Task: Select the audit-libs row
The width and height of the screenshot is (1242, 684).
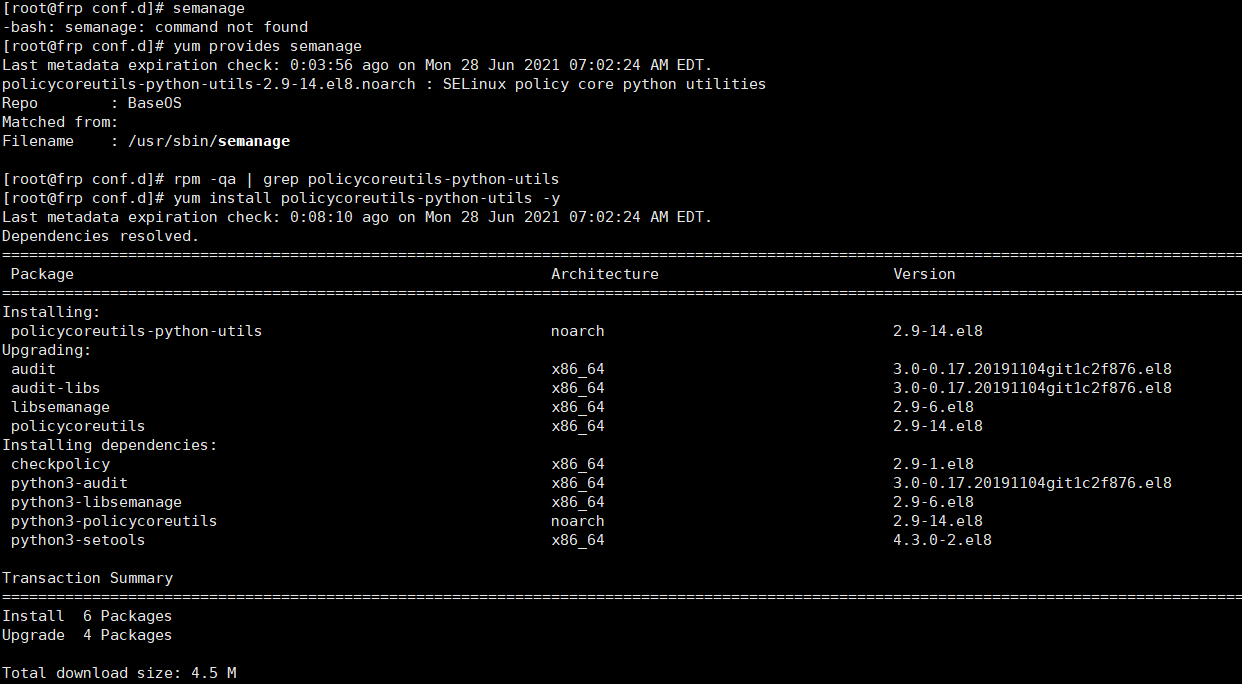Action: coord(55,388)
